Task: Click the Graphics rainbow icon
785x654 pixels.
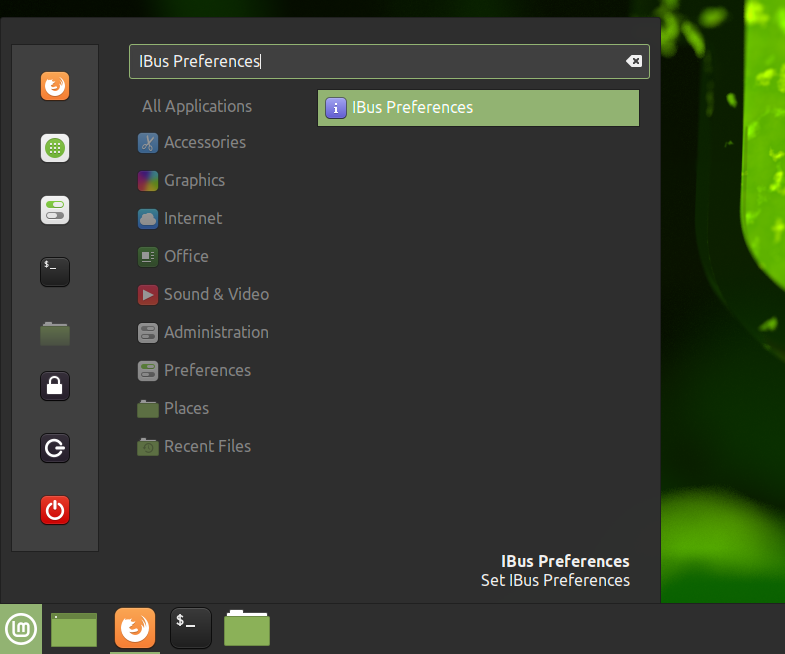Action: pos(148,181)
